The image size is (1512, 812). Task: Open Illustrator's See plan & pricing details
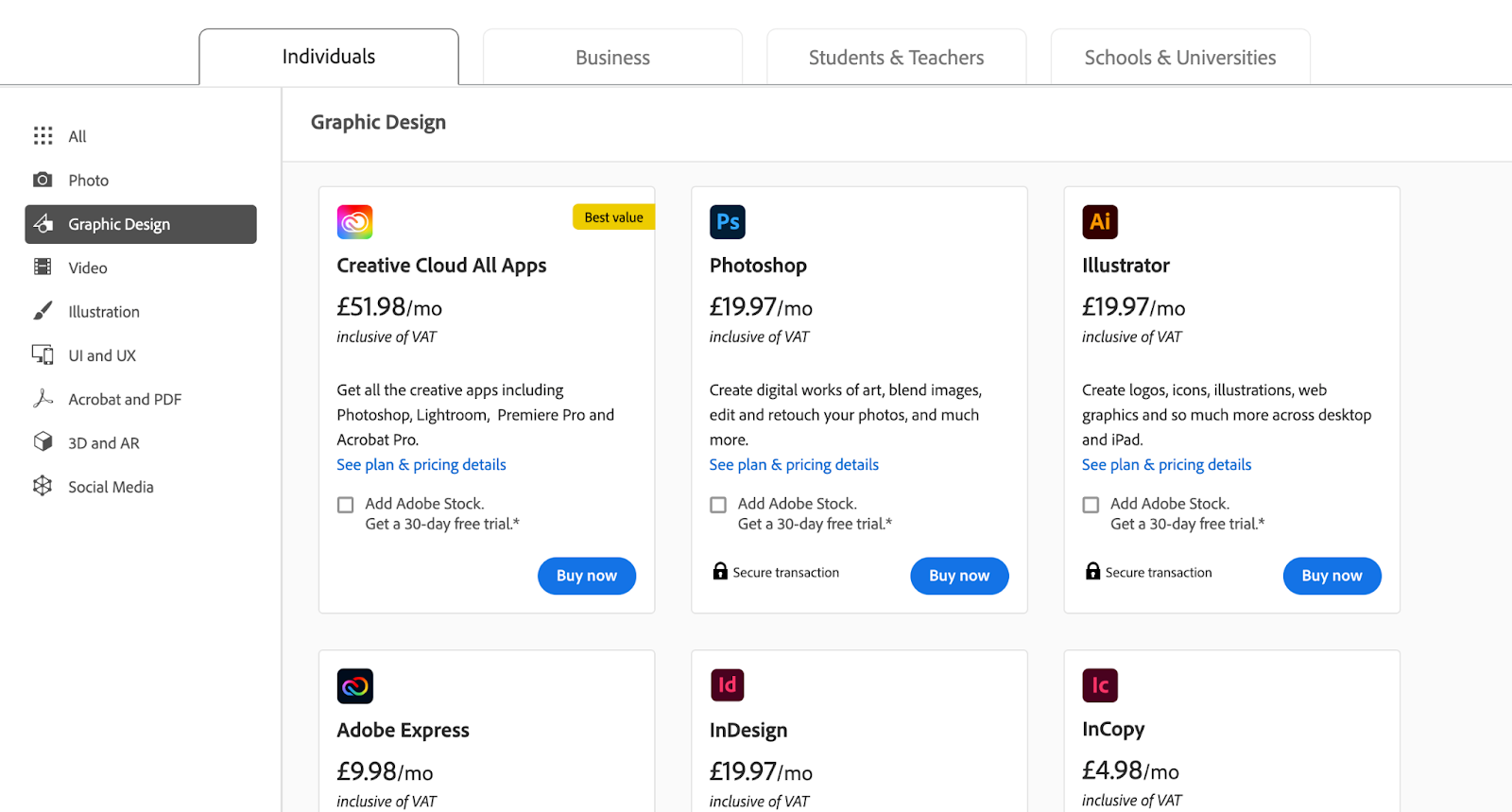pos(1166,464)
